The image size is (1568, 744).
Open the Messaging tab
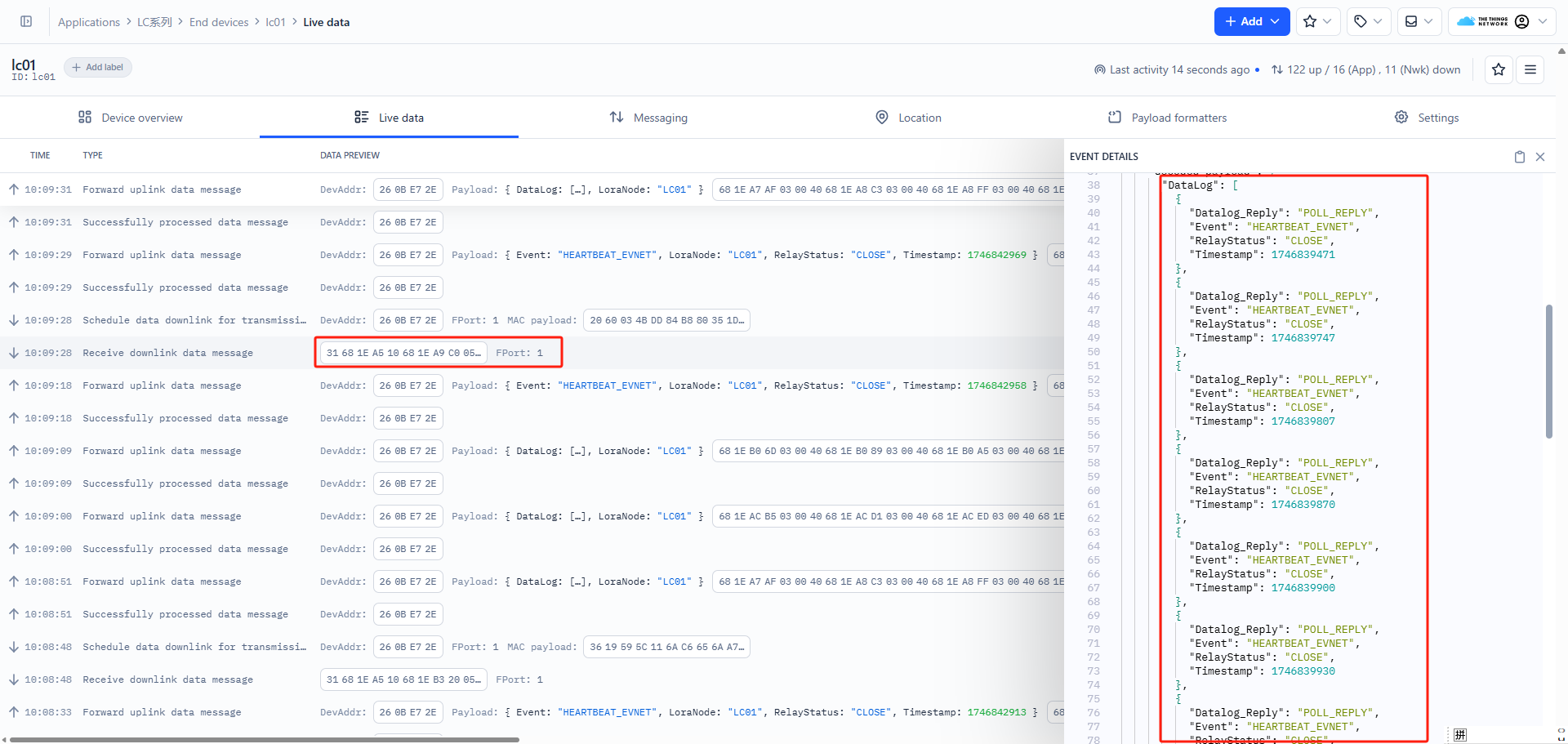pyautogui.click(x=648, y=118)
